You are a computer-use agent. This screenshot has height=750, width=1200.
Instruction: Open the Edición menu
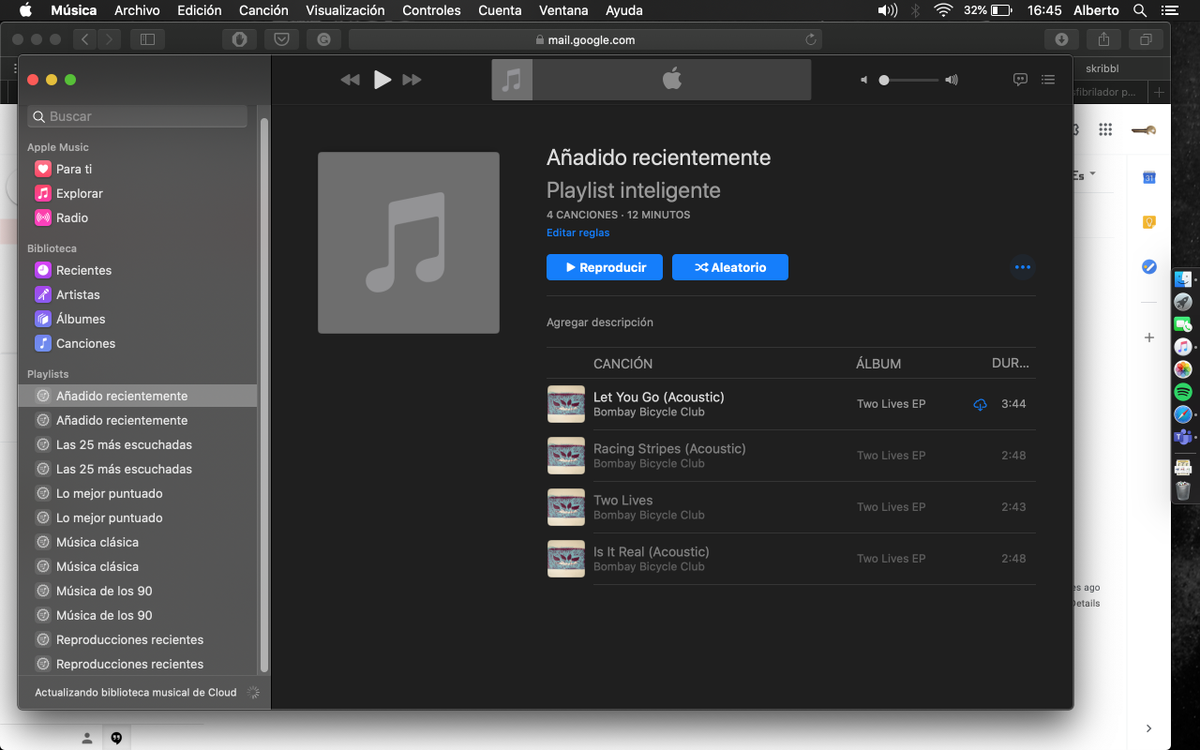pyautogui.click(x=199, y=10)
